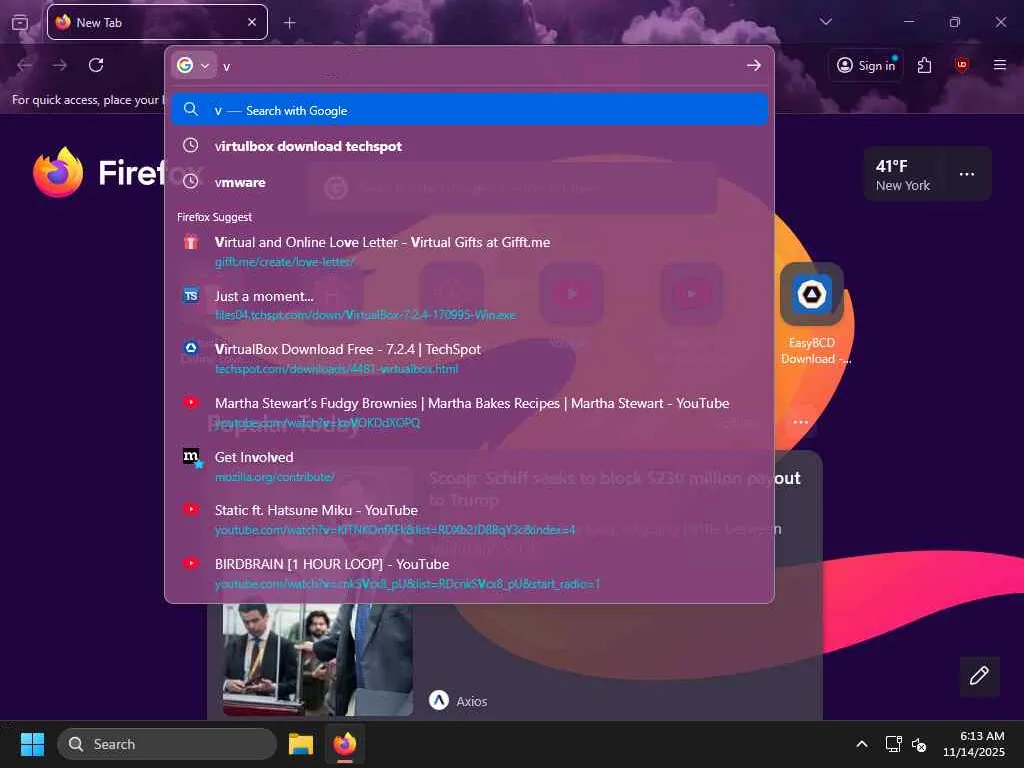Click clock icon beside vmware suggestion
Image resolution: width=1024 pixels, height=768 pixels.
tap(190, 181)
